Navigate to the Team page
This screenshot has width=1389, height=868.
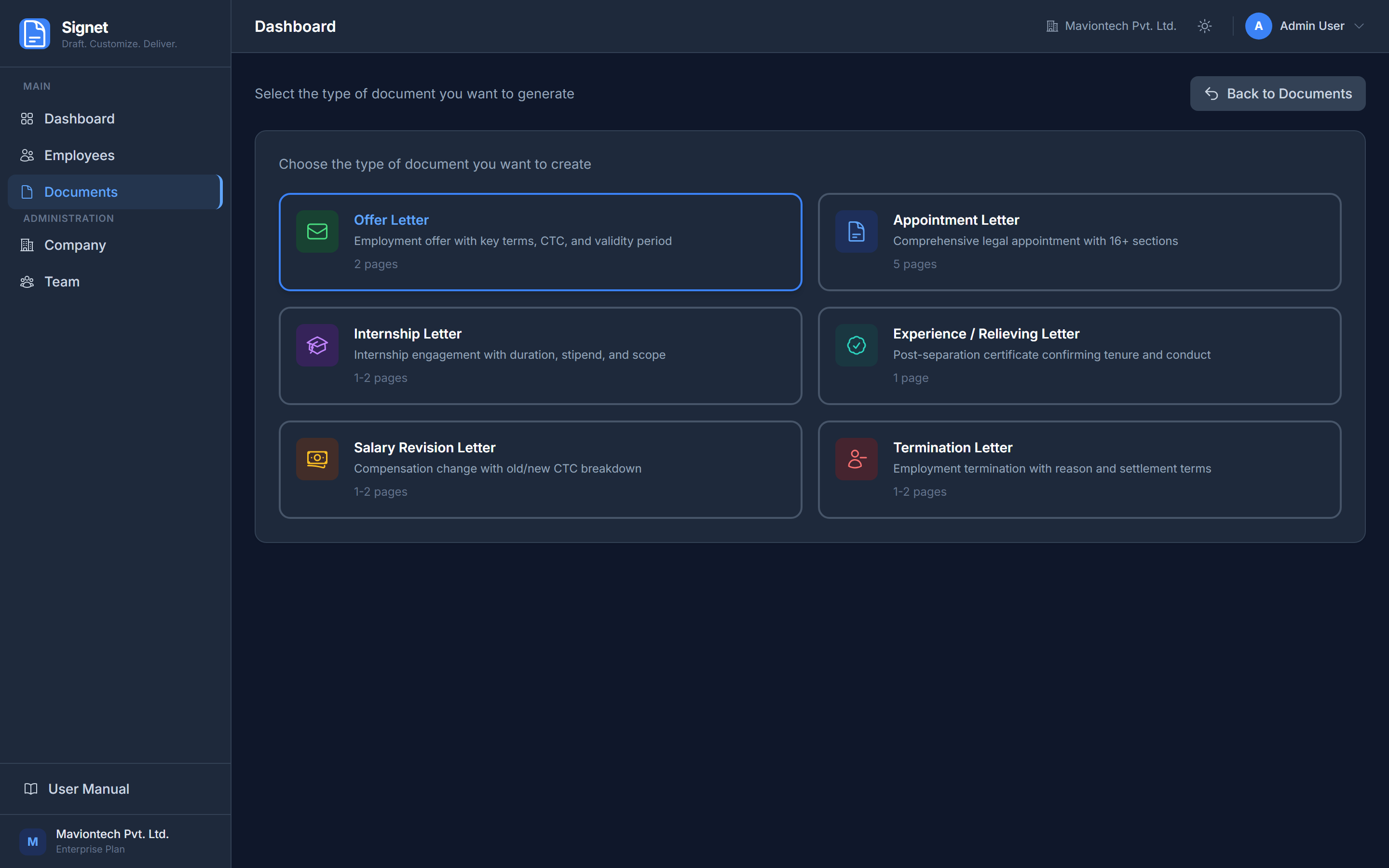62,282
